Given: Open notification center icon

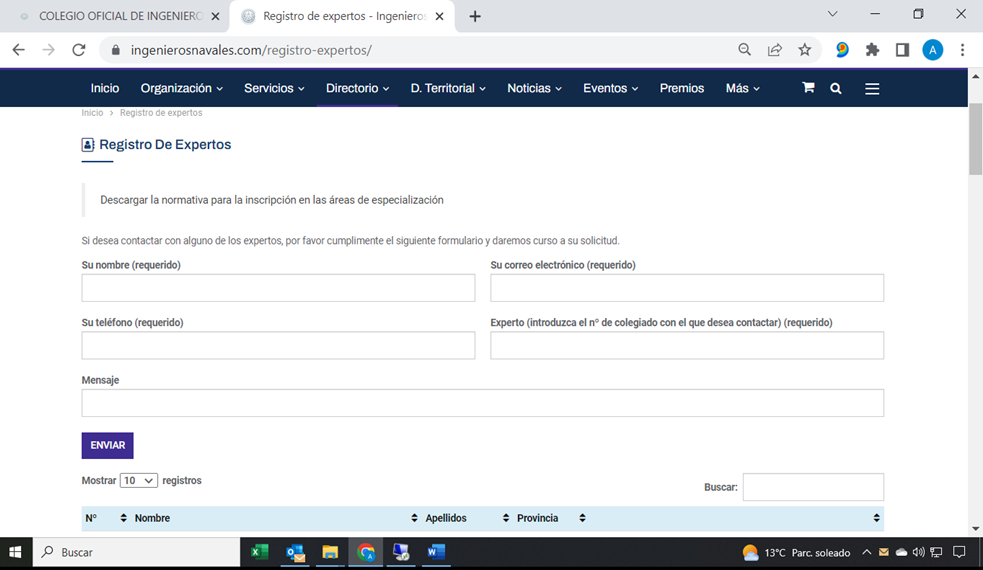Looking at the screenshot, I should [959, 552].
